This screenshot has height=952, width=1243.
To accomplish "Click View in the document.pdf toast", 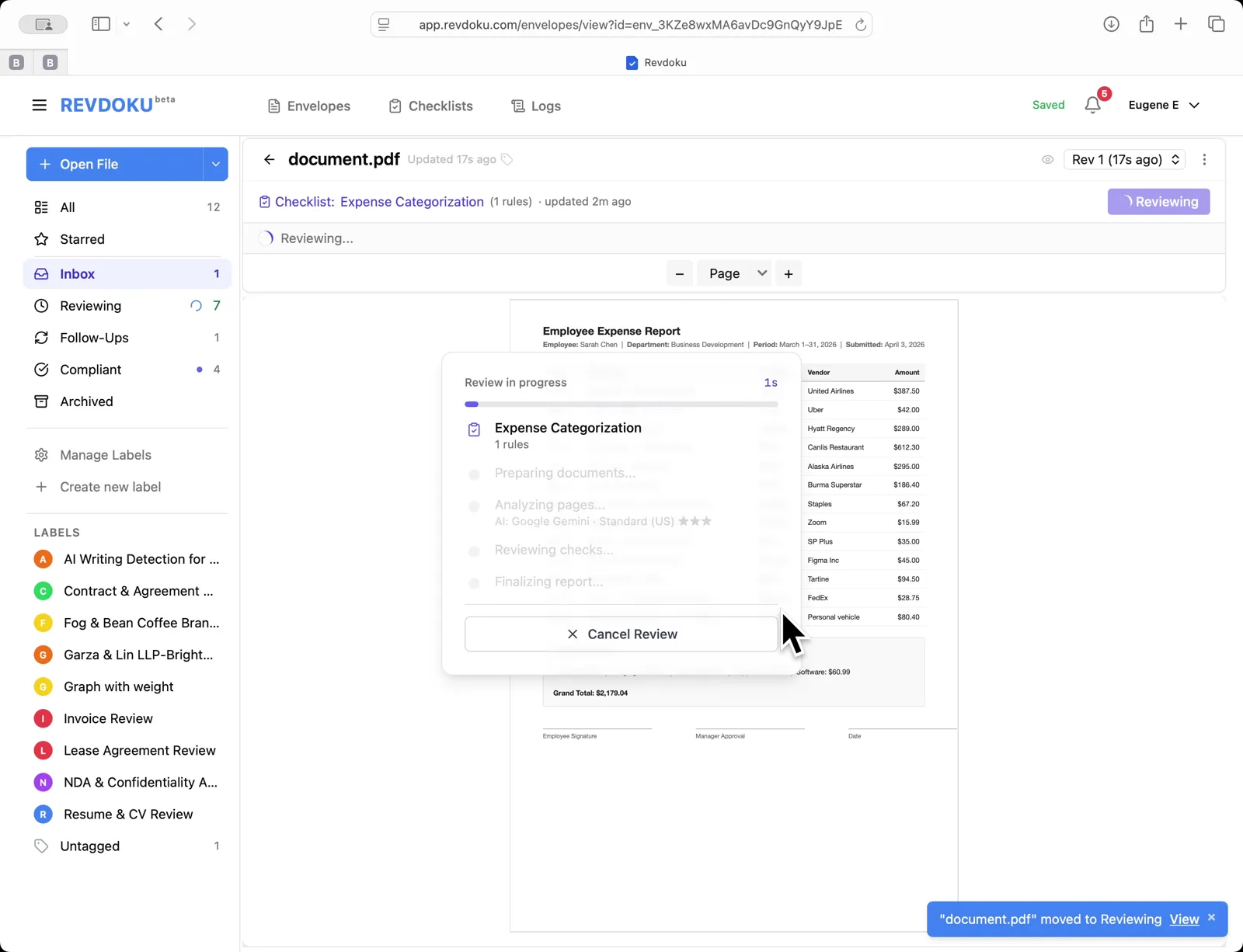I will pos(1183,919).
